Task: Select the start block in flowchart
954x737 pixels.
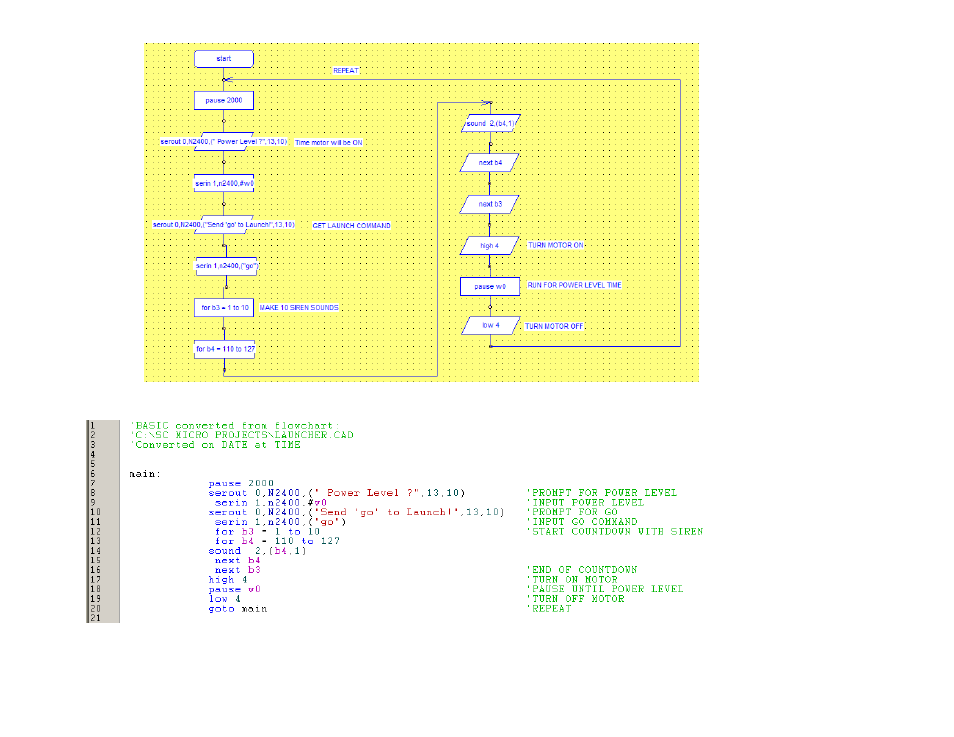Action: [224, 59]
